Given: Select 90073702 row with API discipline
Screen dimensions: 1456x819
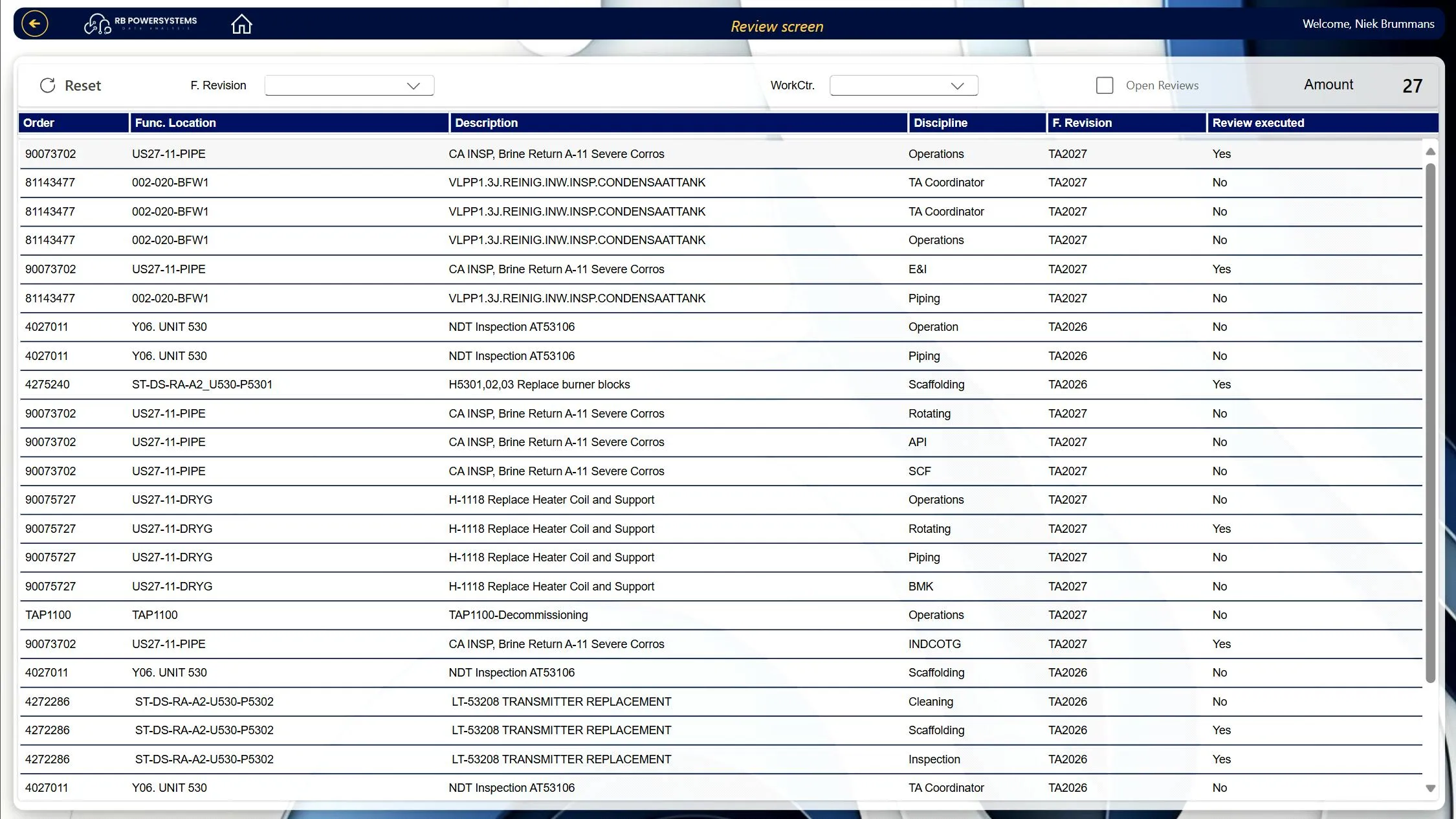Looking at the screenshot, I should click(721, 442).
